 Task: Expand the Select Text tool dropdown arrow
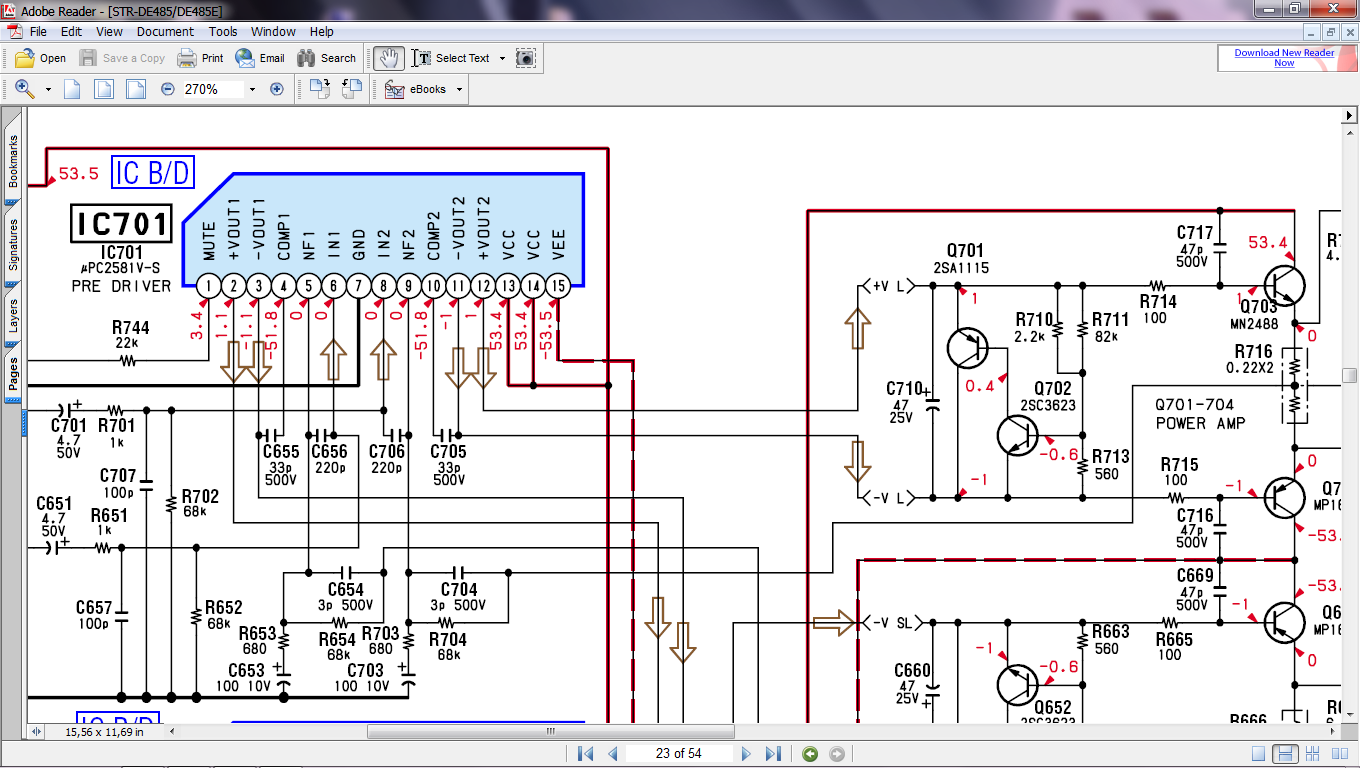pyautogui.click(x=502, y=58)
